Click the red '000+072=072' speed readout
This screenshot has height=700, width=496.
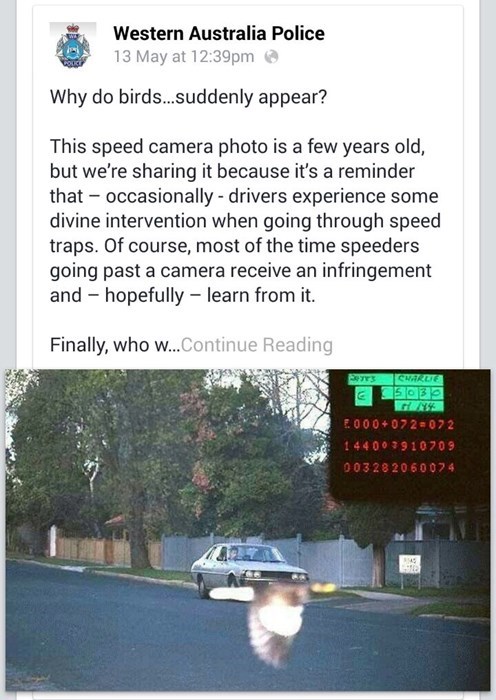point(399,425)
